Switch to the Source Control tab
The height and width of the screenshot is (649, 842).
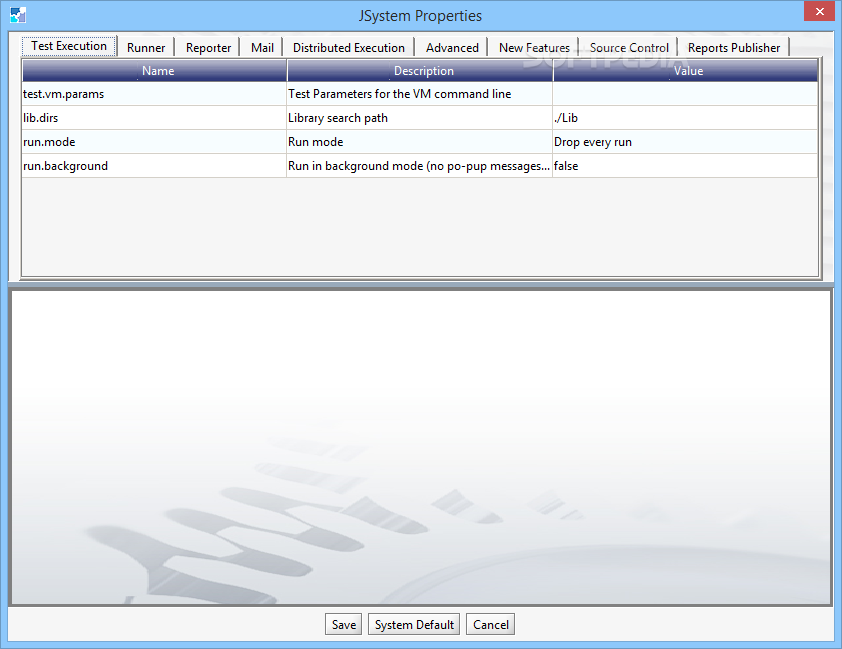tap(629, 48)
